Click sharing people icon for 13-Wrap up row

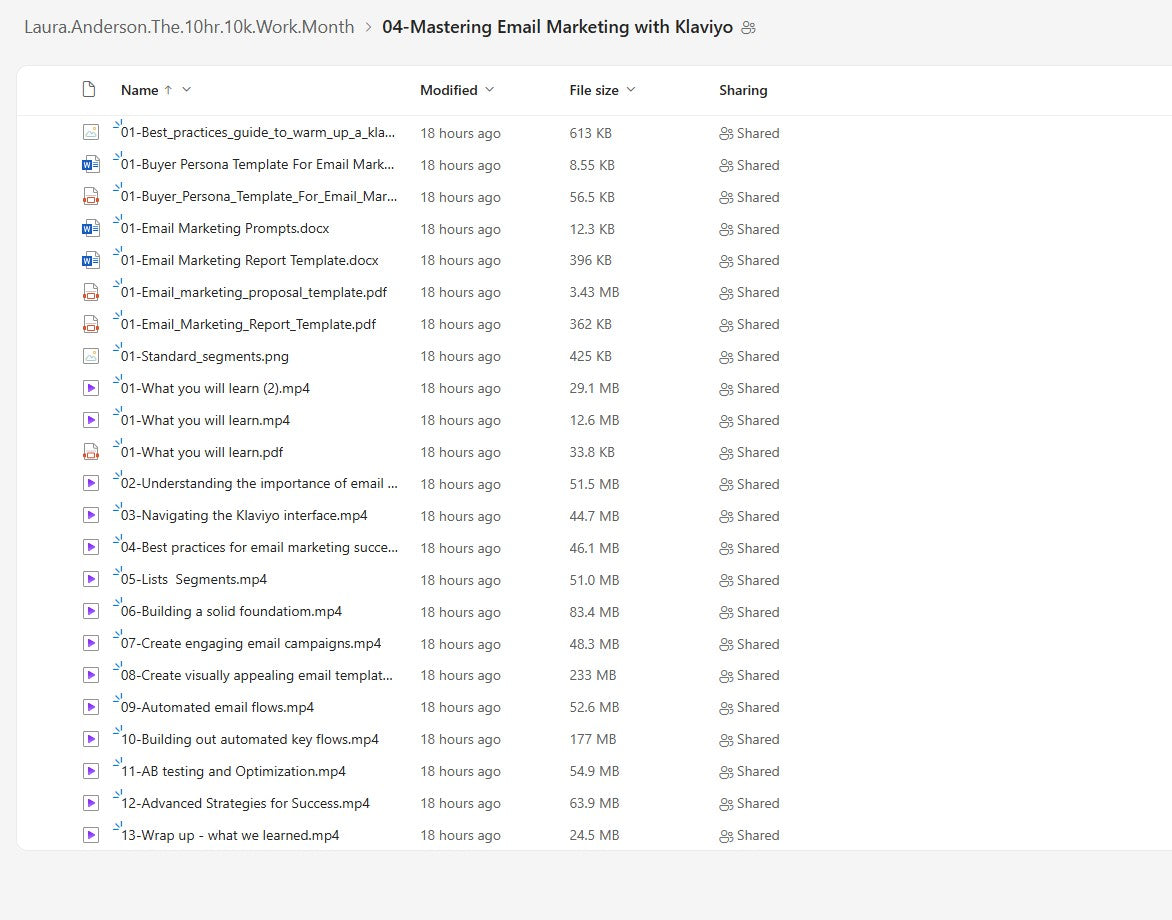[726, 835]
